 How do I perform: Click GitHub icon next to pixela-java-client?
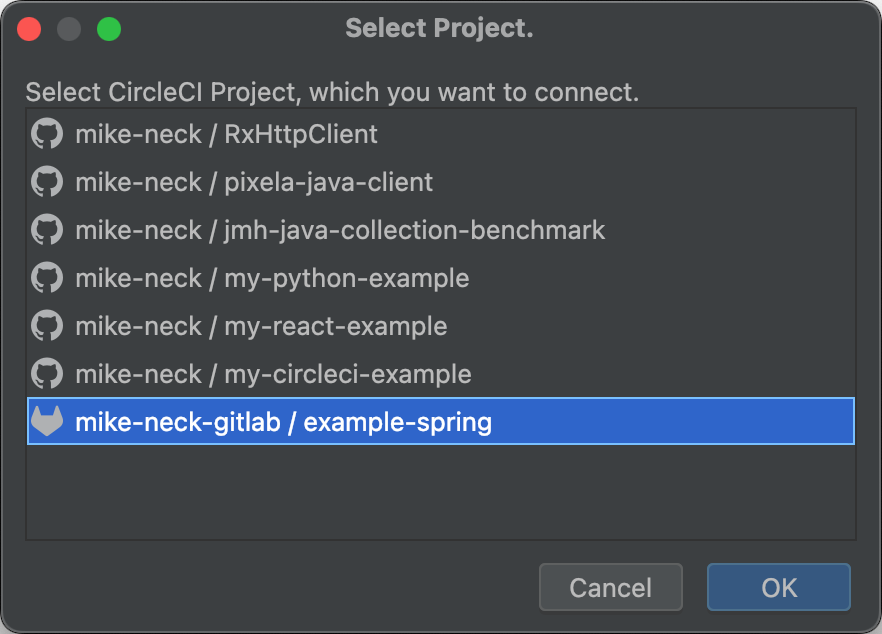pyautogui.click(x=47, y=181)
